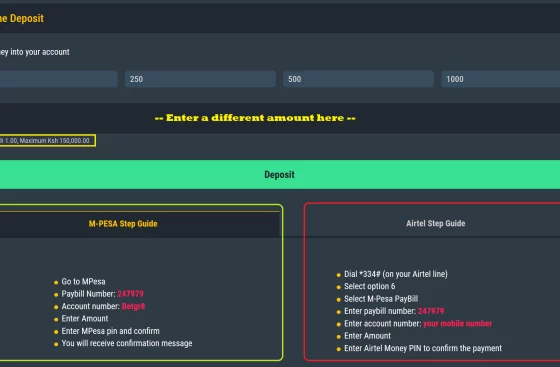
Task: Click the 'Select option 6' step
Action: click(370, 286)
